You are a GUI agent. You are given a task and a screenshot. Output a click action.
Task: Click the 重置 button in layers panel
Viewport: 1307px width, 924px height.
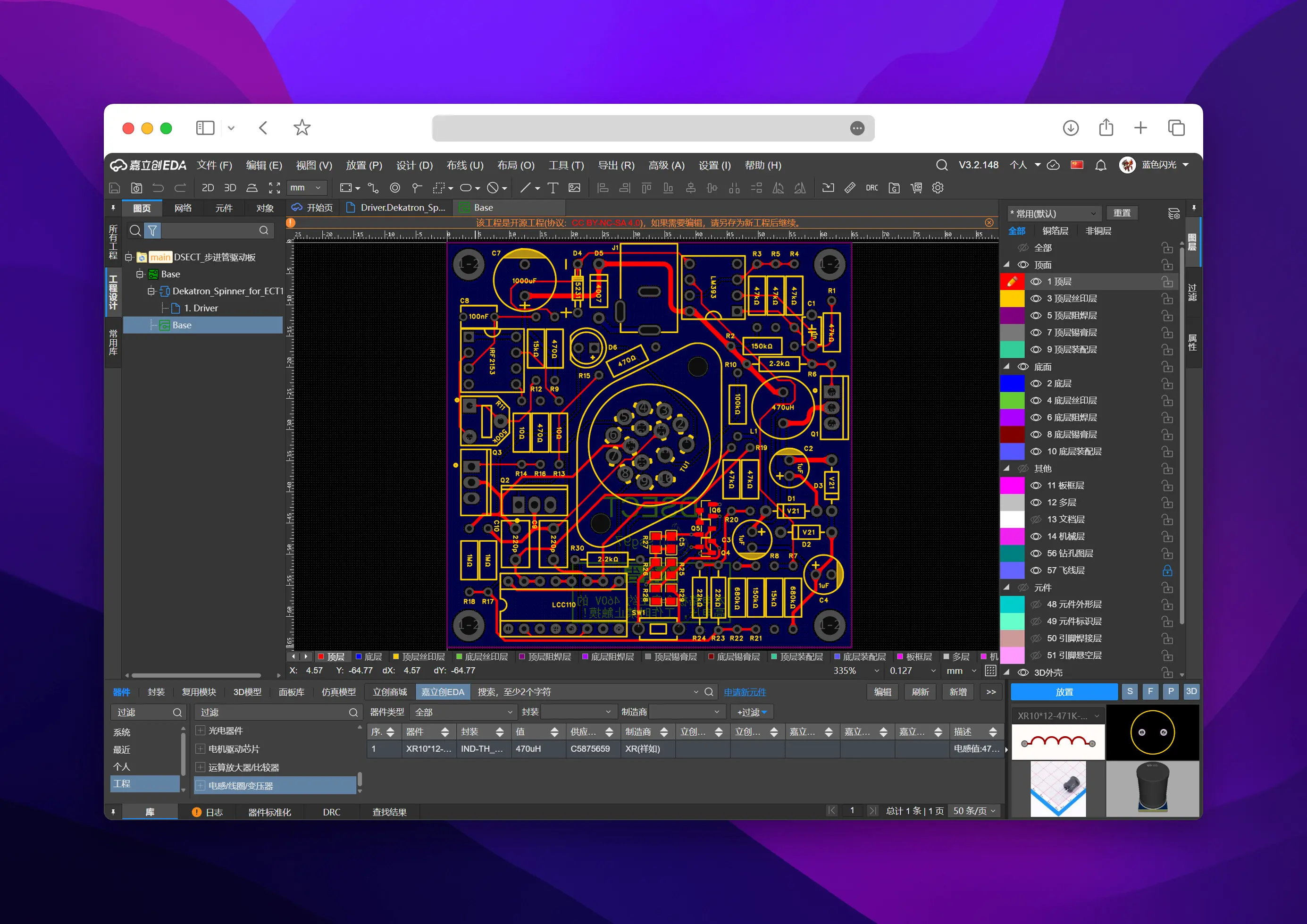[x=1122, y=213]
